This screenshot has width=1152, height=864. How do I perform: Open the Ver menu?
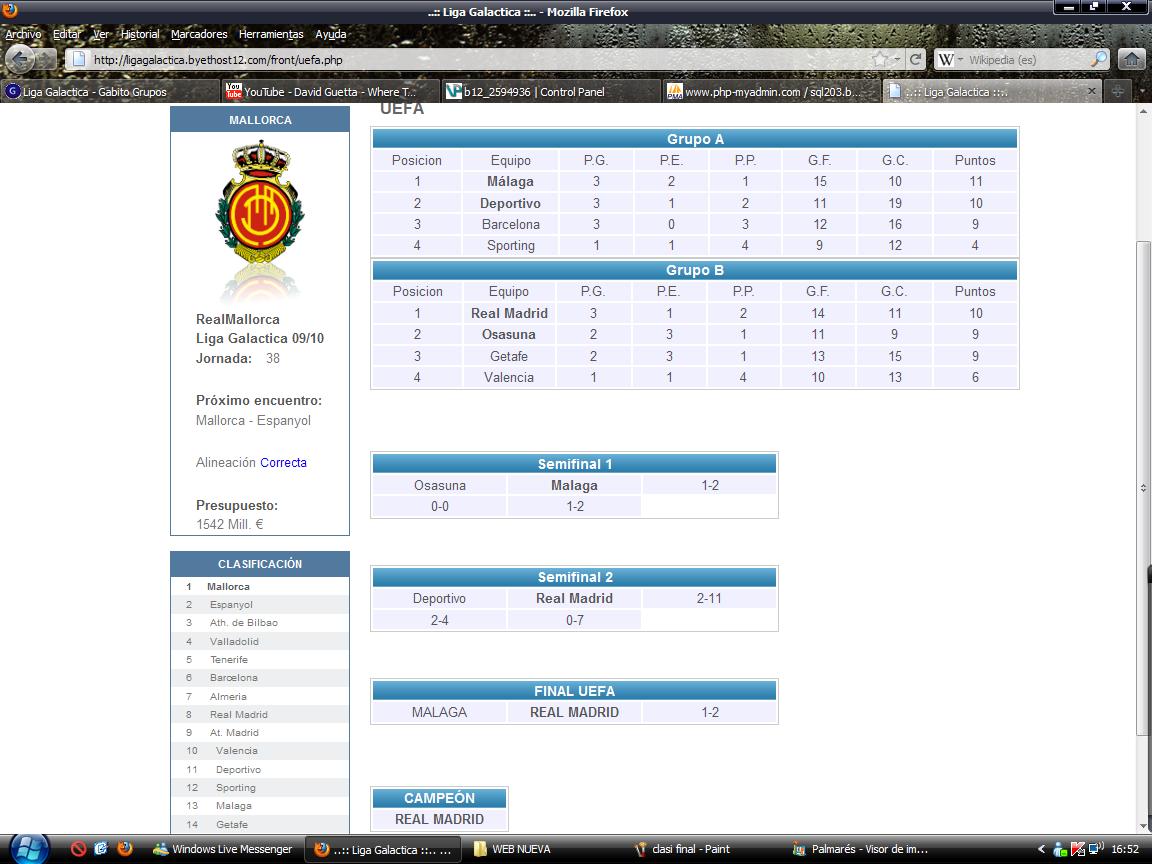[101, 34]
